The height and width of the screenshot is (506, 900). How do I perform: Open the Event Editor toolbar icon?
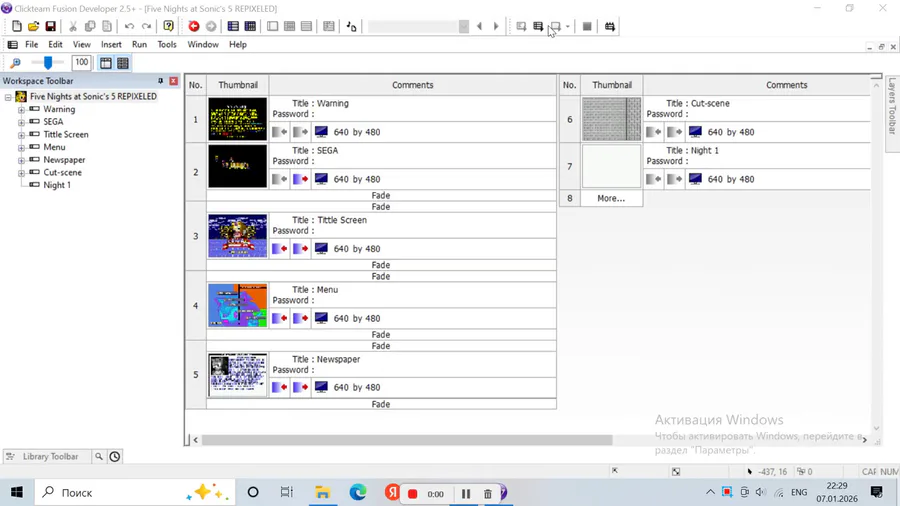tap(290, 26)
